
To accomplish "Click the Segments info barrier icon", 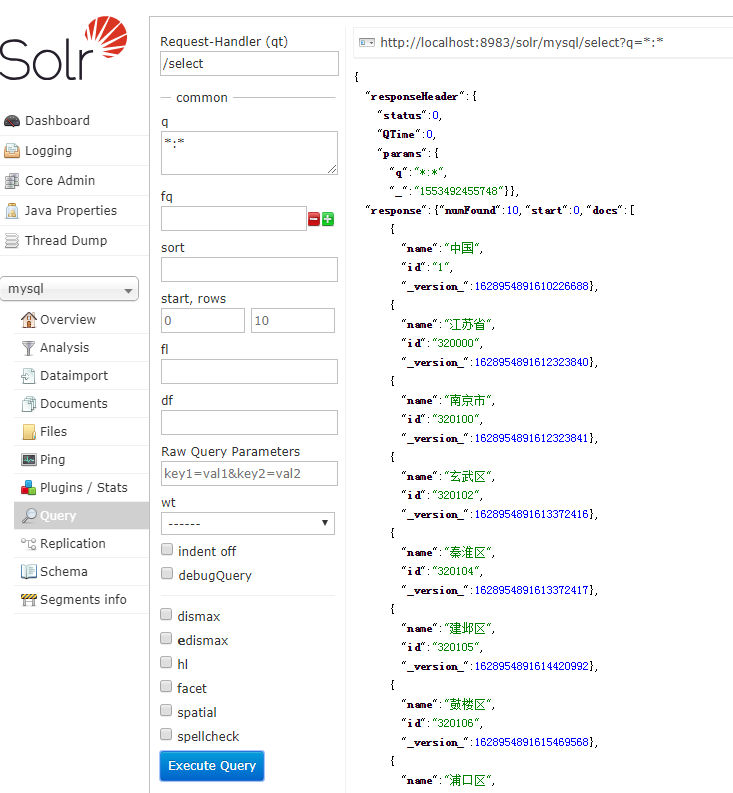I will (x=29, y=600).
